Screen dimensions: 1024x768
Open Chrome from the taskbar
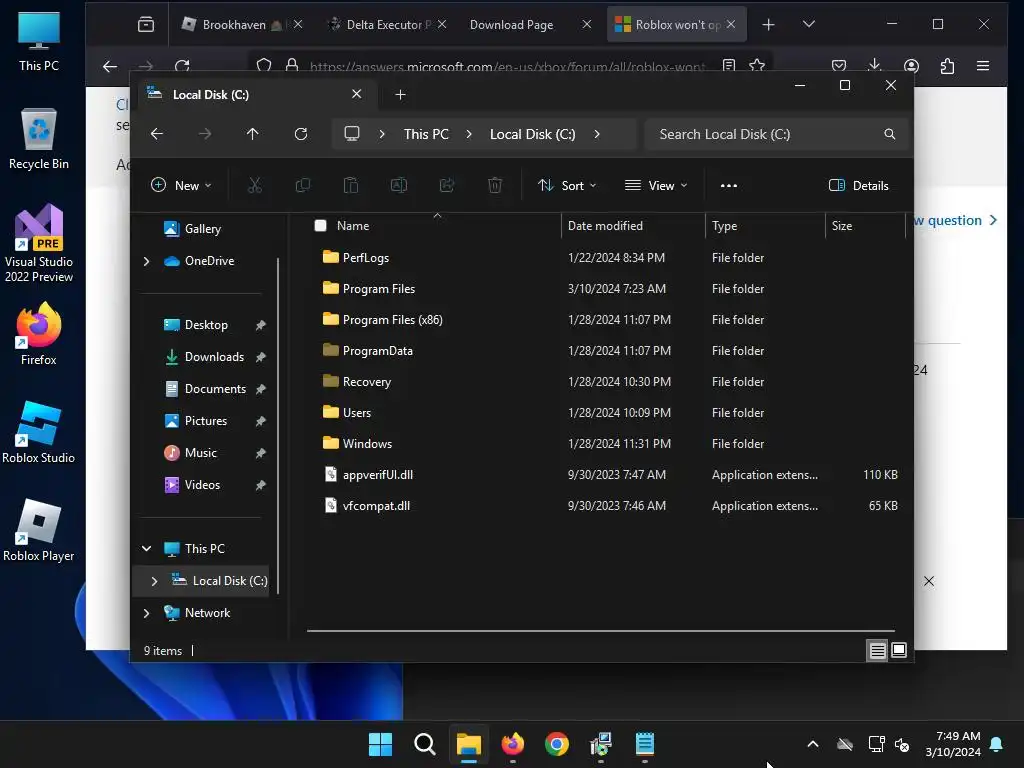tap(556, 744)
